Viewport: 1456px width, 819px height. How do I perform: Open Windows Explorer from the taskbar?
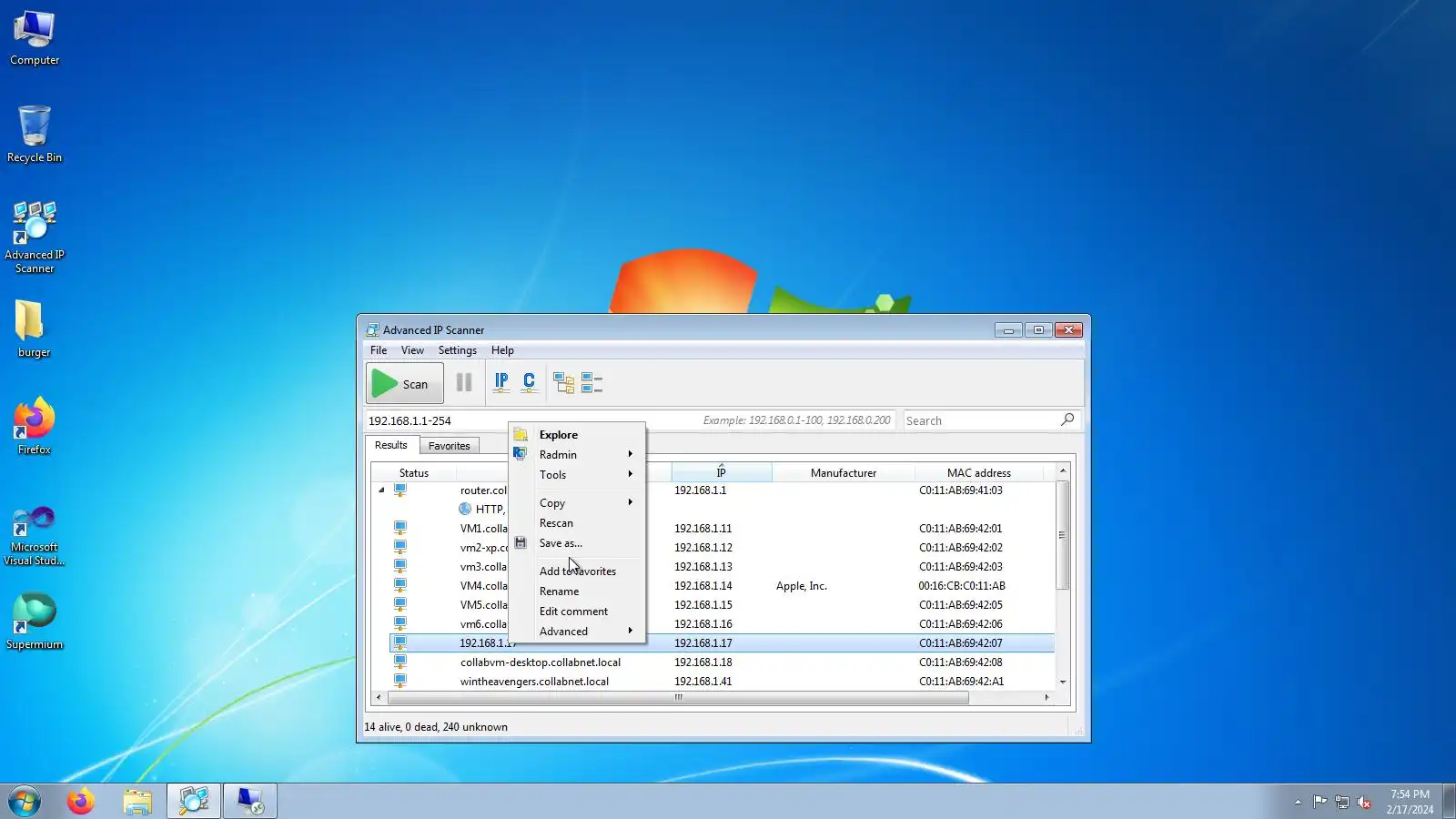click(137, 802)
